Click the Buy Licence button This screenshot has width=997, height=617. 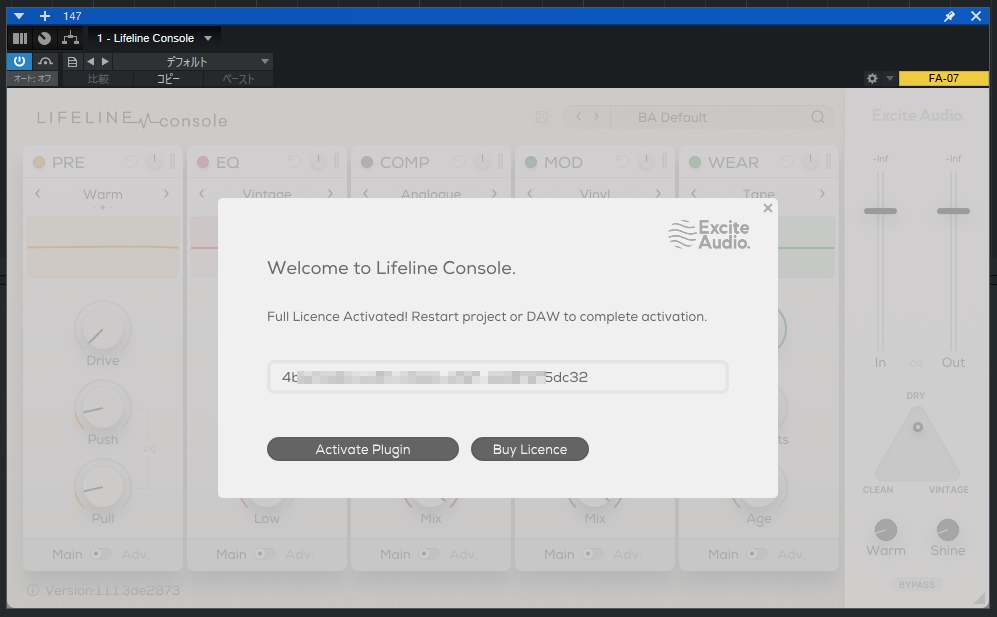coord(530,449)
